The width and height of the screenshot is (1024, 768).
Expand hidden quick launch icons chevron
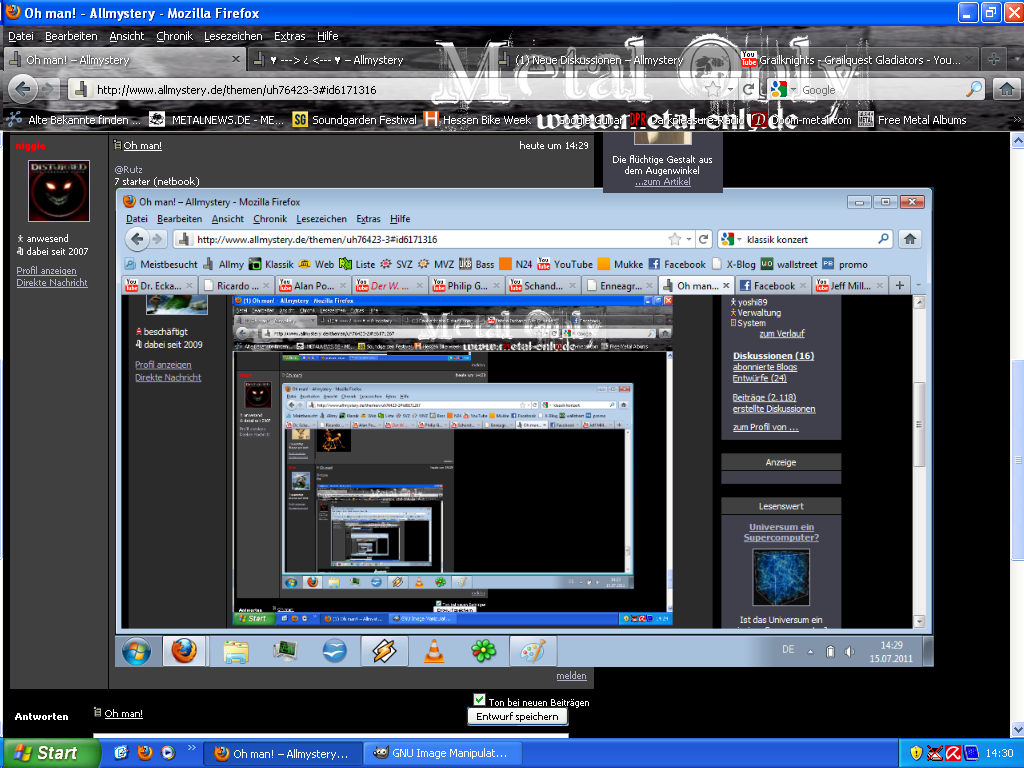coord(191,748)
